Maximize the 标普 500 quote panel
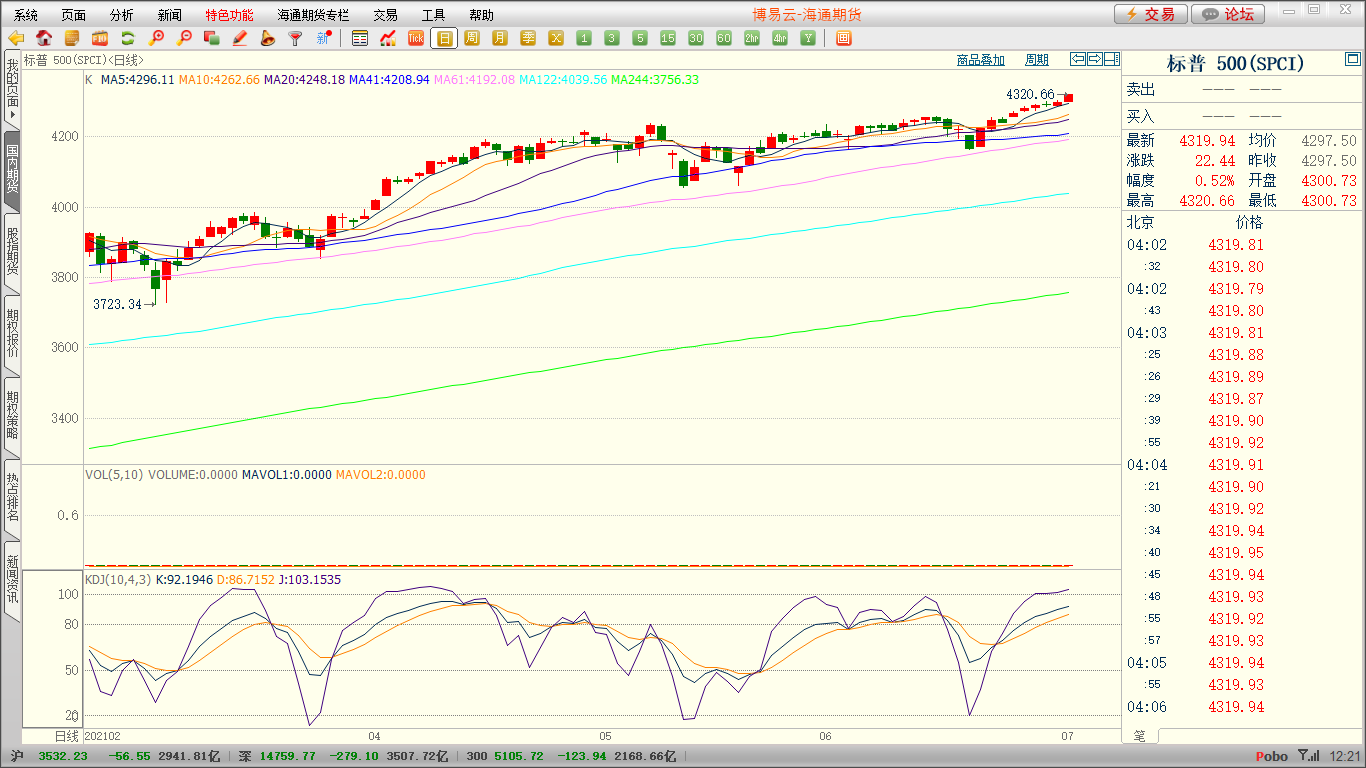 click(x=1353, y=61)
